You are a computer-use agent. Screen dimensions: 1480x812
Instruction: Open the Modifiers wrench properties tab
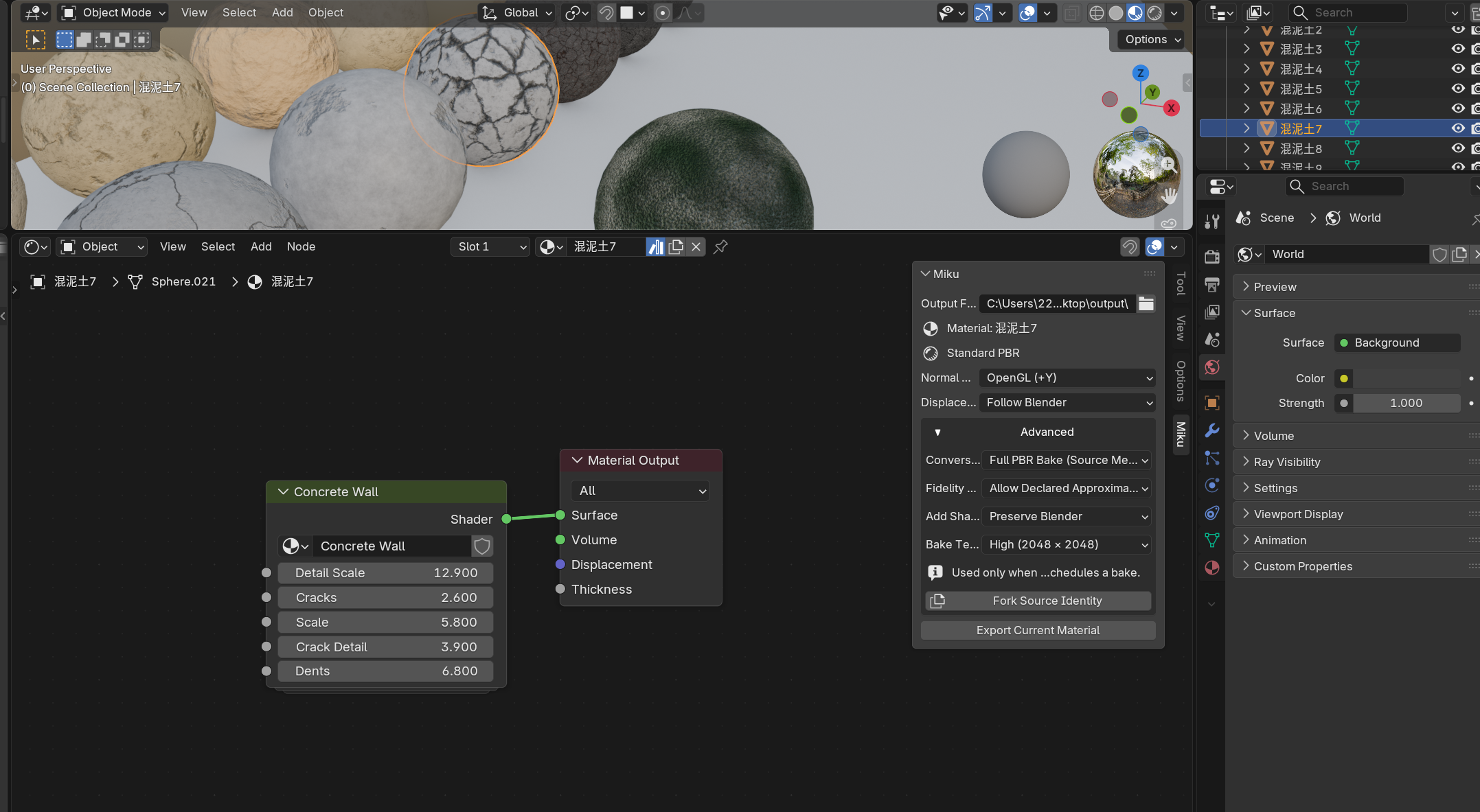(x=1212, y=430)
